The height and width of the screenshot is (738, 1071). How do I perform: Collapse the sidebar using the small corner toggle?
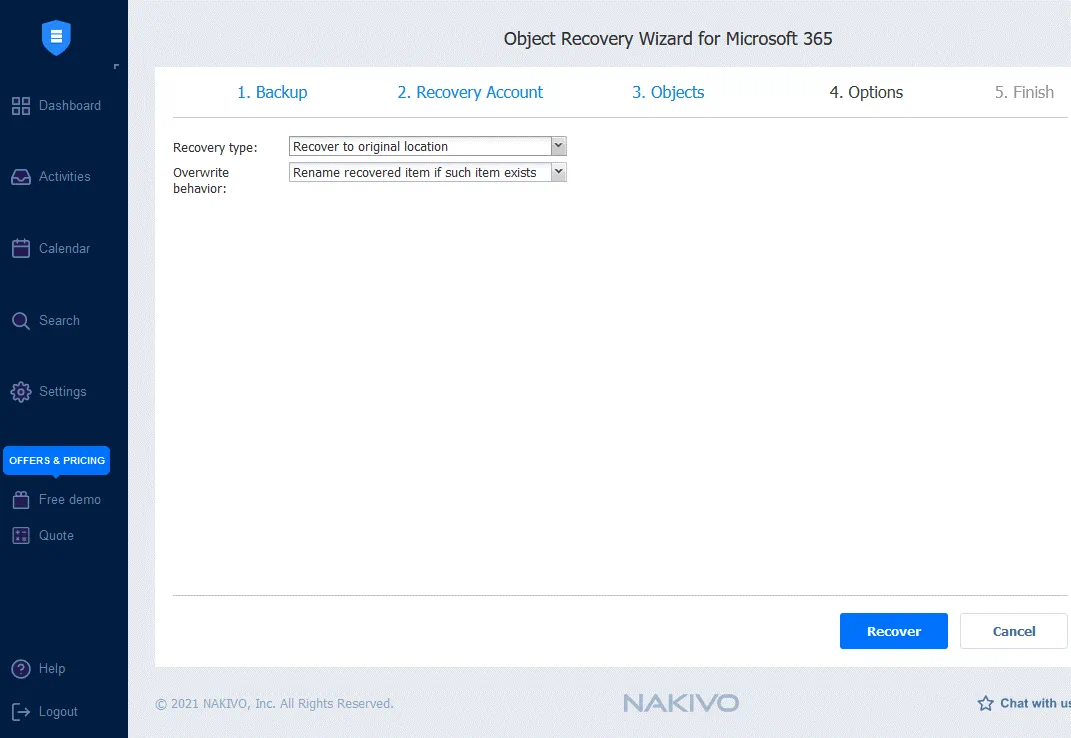click(116, 67)
